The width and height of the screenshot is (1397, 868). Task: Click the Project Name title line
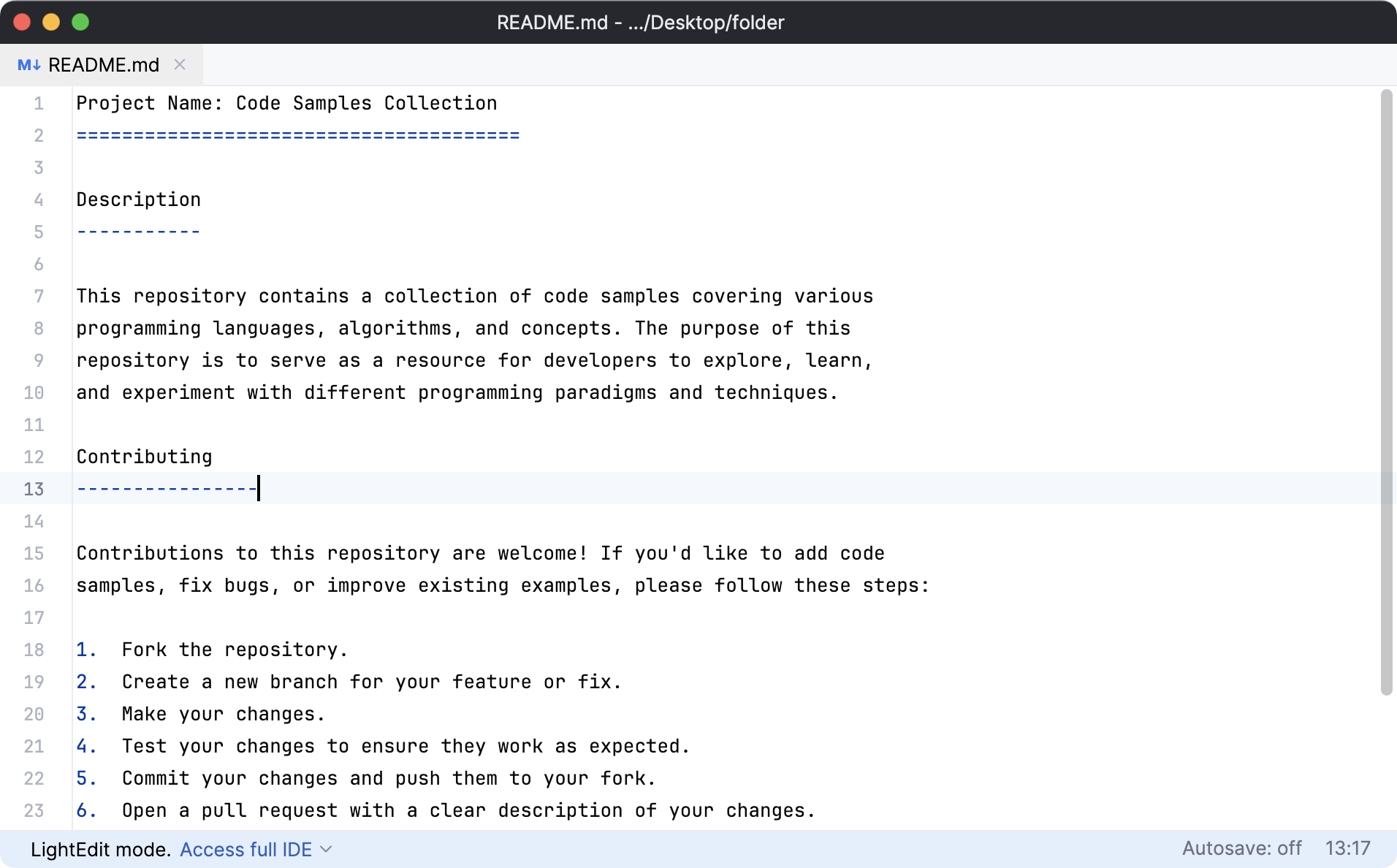point(286,103)
